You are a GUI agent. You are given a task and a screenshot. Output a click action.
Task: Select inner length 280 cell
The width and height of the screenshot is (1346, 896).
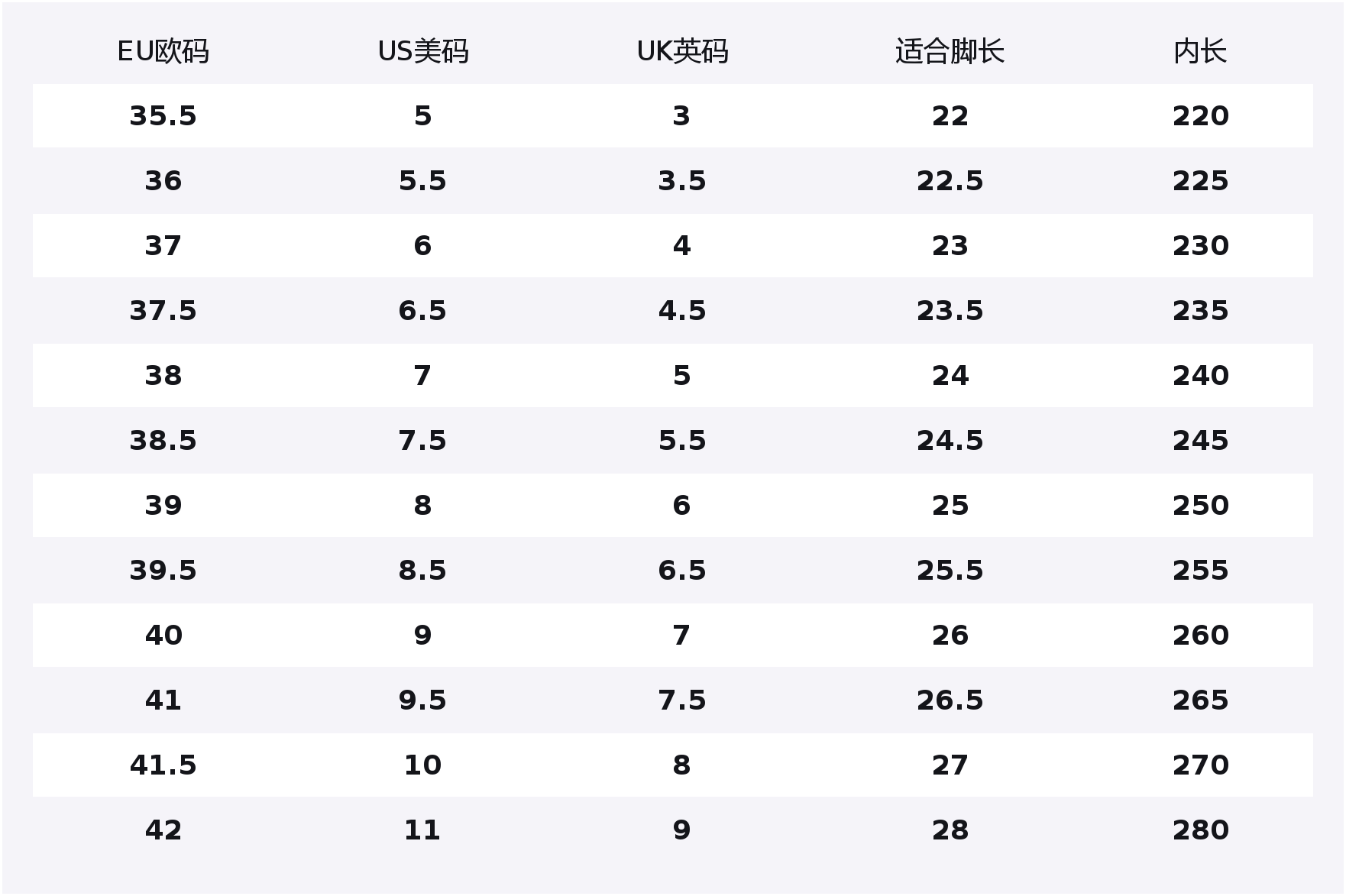(x=1200, y=830)
